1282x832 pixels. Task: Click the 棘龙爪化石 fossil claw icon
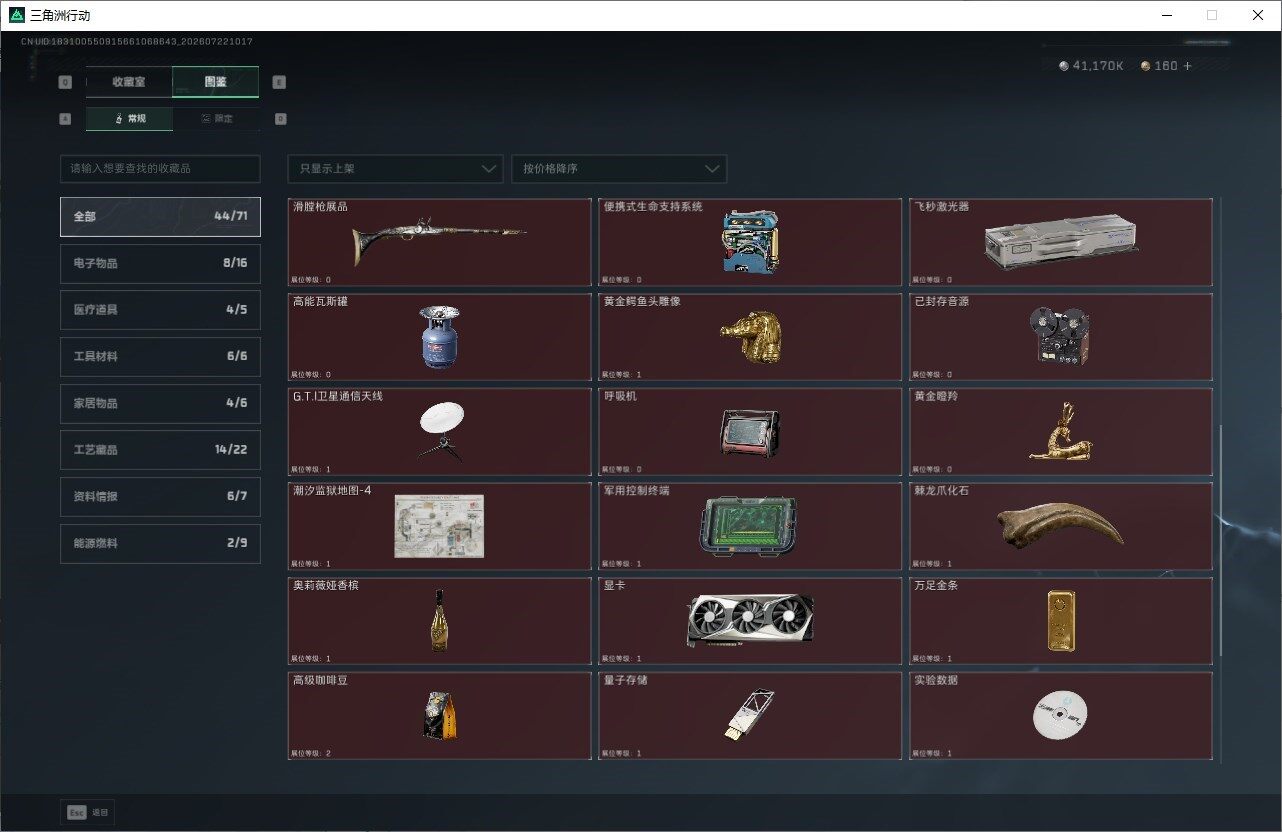[1060, 523]
